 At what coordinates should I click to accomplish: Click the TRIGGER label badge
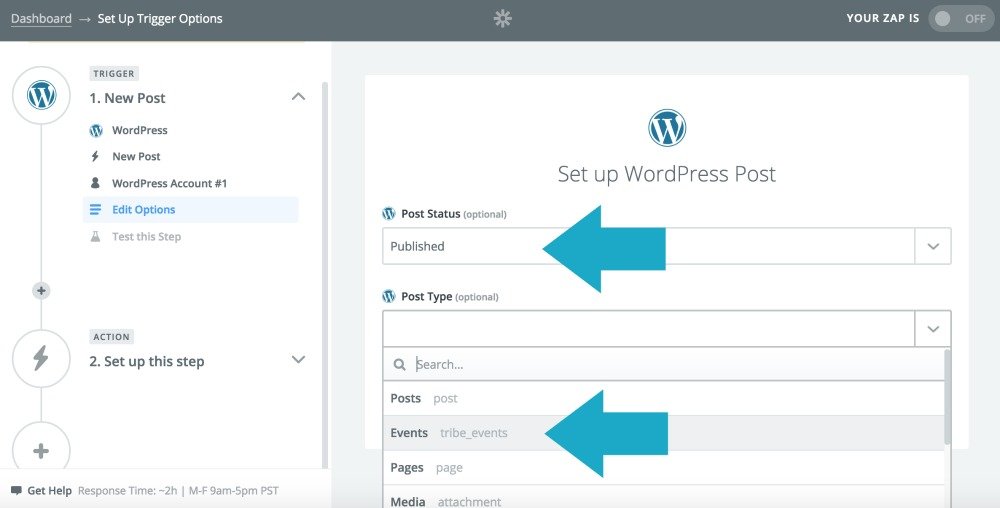point(114,73)
